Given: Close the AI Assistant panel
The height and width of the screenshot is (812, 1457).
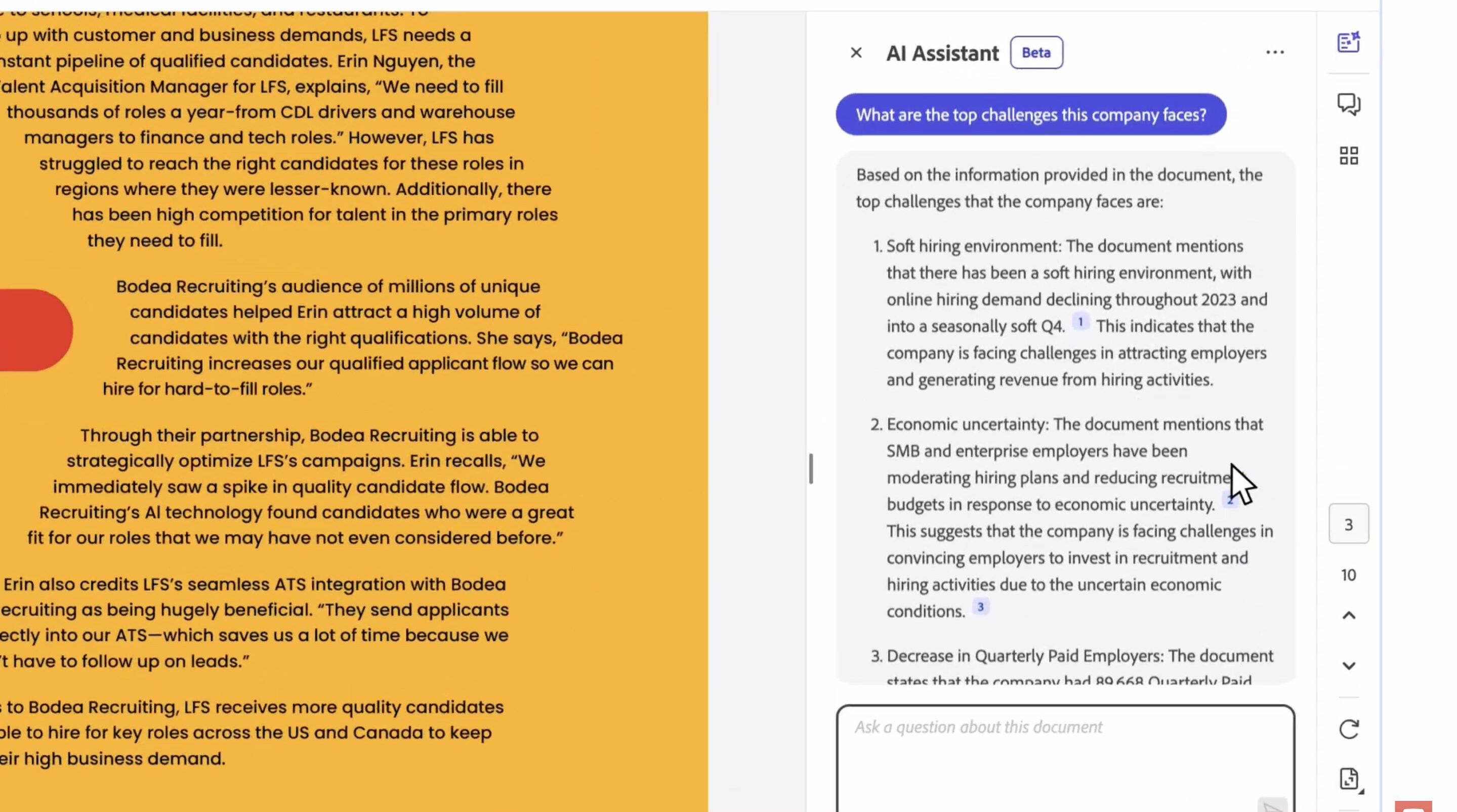Looking at the screenshot, I should 856,53.
